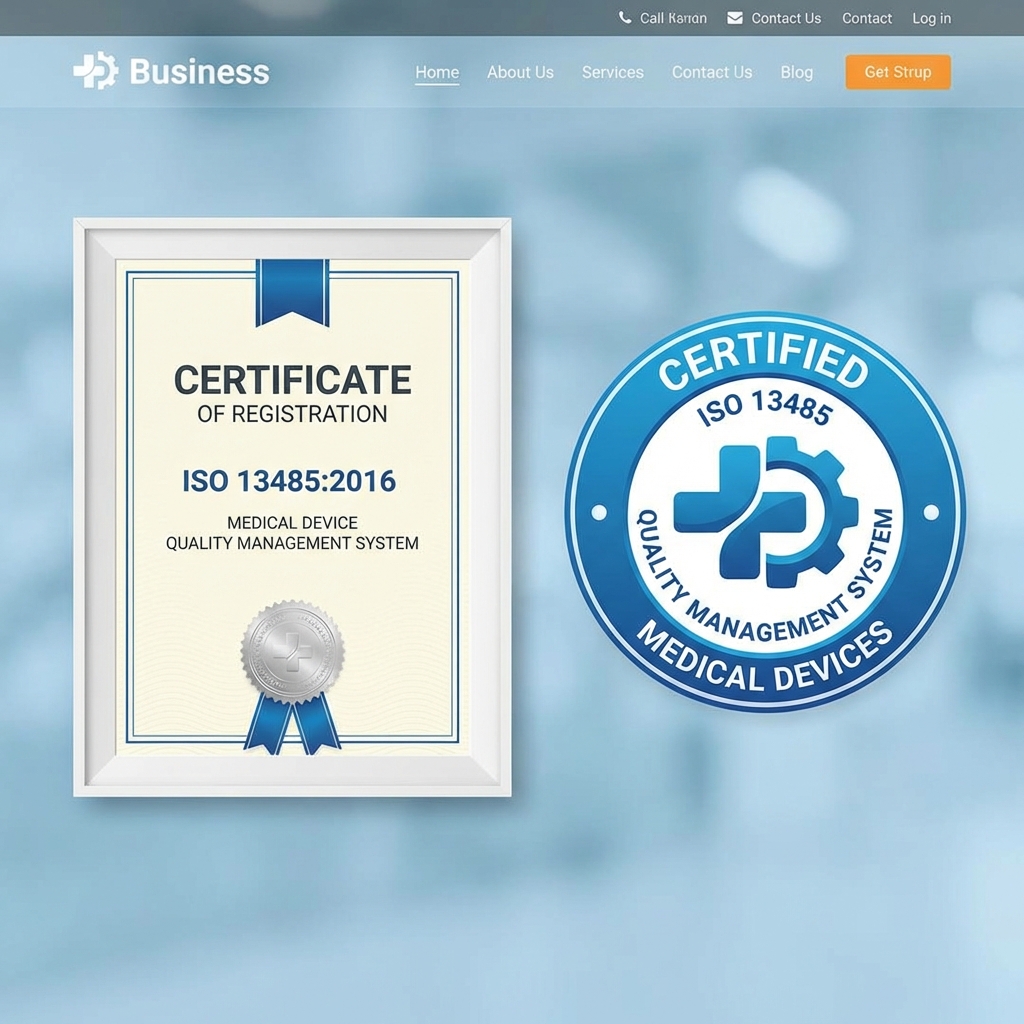Click the Business brand name text
Image resolution: width=1024 pixels, height=1024 pixels.
pos(199,71)
